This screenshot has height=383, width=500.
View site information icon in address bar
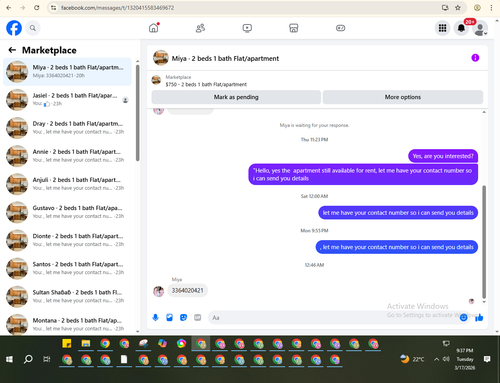pyautogui.click(x=53, y=8)
